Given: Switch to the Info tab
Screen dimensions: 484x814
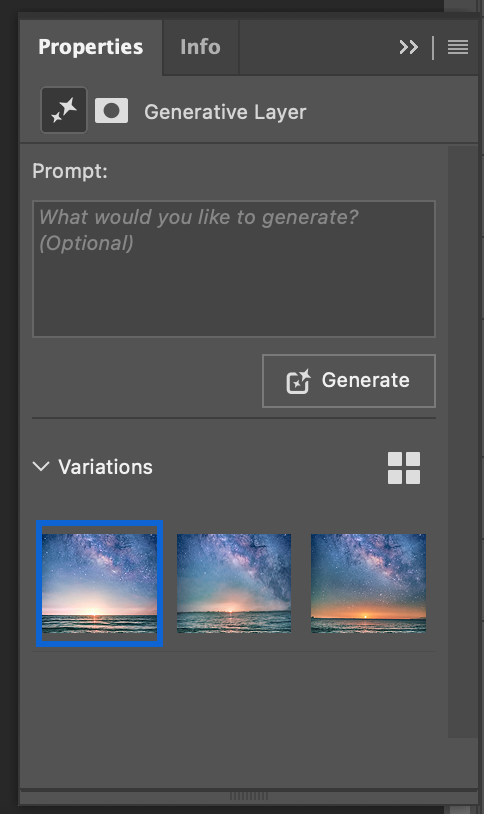Looking at the screenshot, I should point(200,47).
